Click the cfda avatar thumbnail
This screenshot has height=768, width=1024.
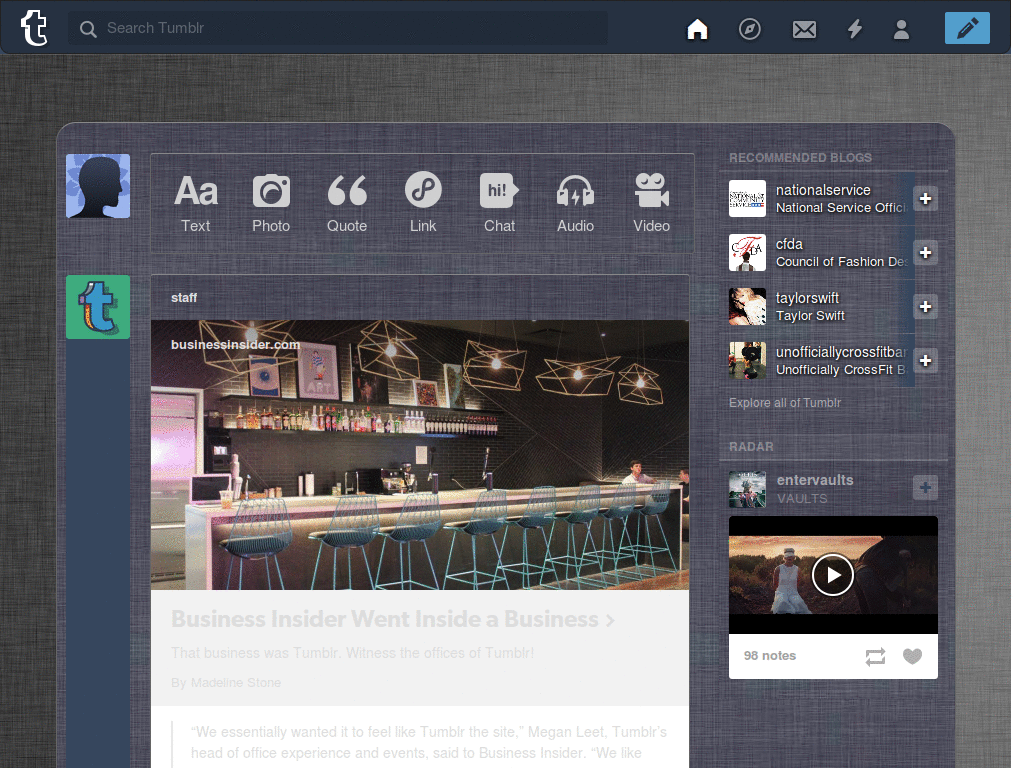click(x=747, y=253)
